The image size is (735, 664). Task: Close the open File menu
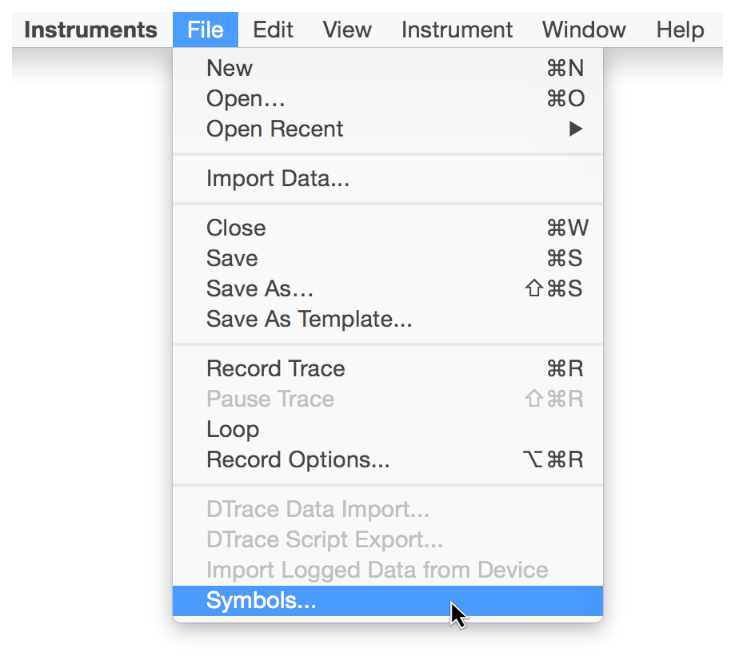205,30
